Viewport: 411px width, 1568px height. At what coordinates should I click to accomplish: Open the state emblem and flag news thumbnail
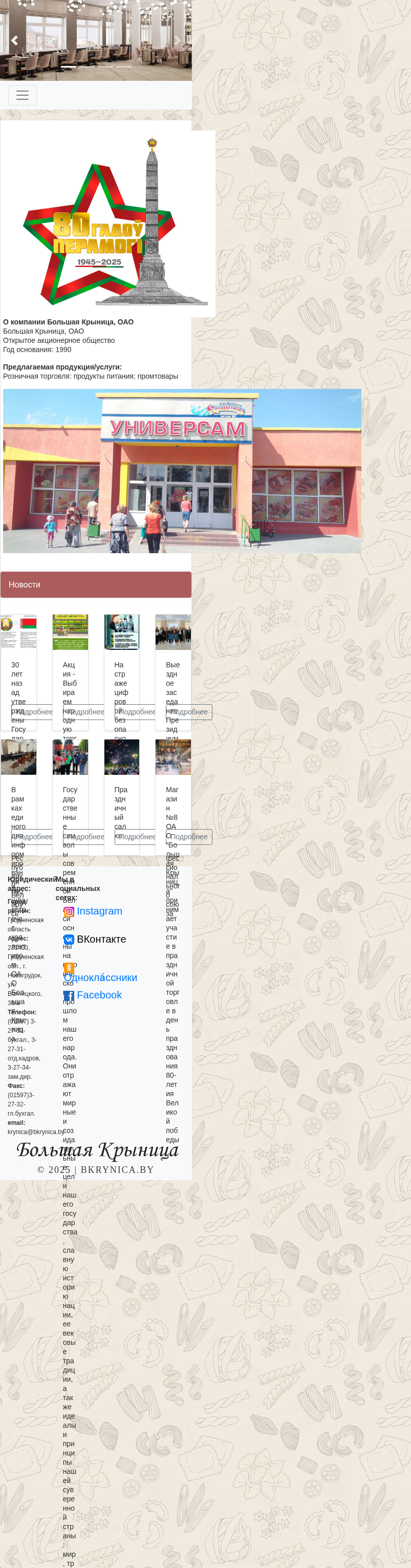click(19, 632)
